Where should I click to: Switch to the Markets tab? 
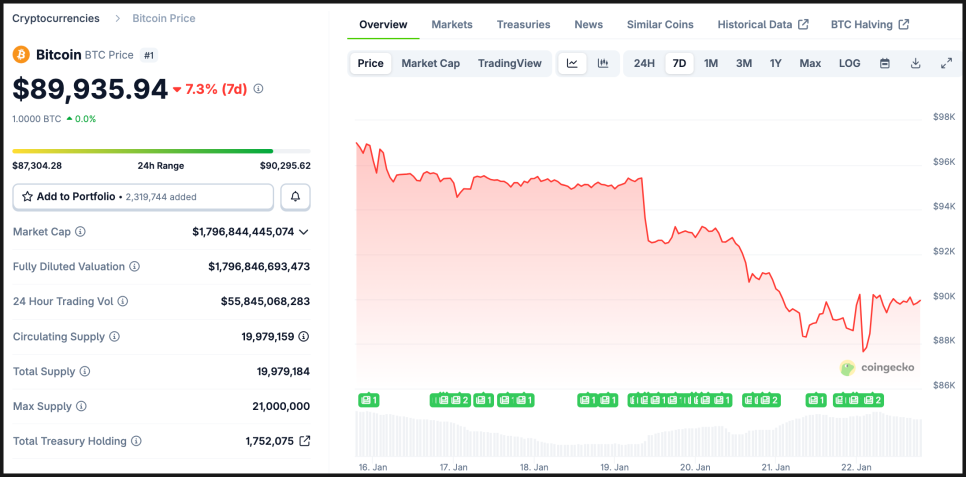pyautogui.click(x=452, y=25)
